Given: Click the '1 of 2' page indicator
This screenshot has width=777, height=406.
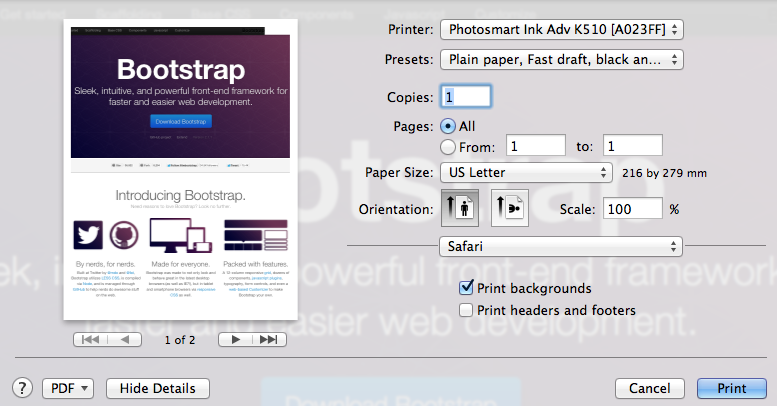Looking at the screenshot, I should point(180,340).
